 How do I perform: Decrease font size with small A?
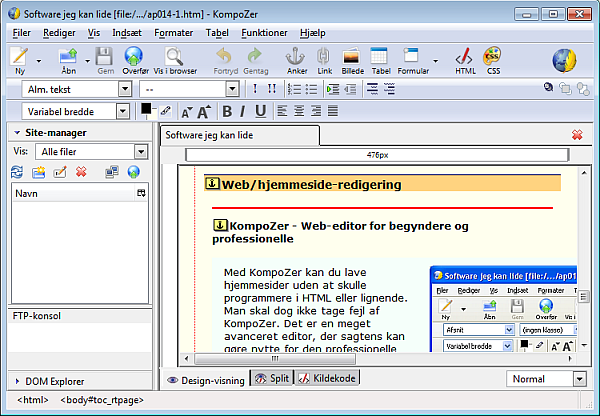(x=186, y=112)
